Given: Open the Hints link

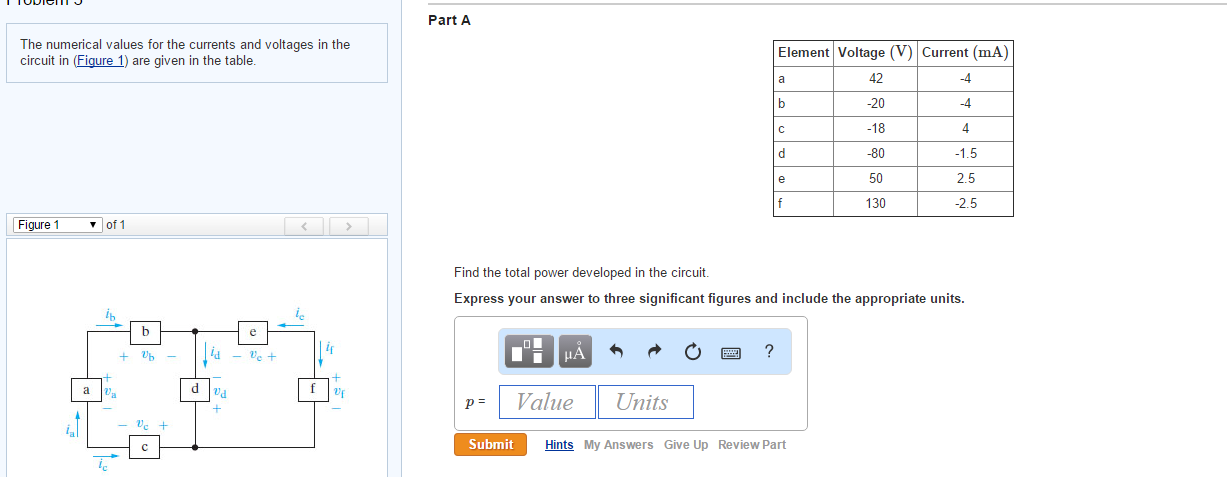Looking at the screenshot, I should pyautogui.click(x=559, y=445).
